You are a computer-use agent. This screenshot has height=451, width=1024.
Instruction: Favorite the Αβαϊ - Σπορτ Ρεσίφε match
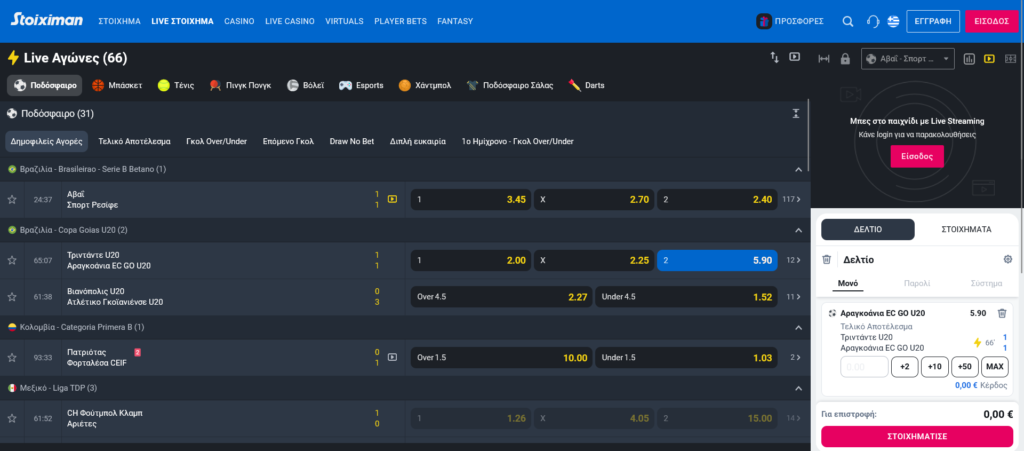point(12,200)
